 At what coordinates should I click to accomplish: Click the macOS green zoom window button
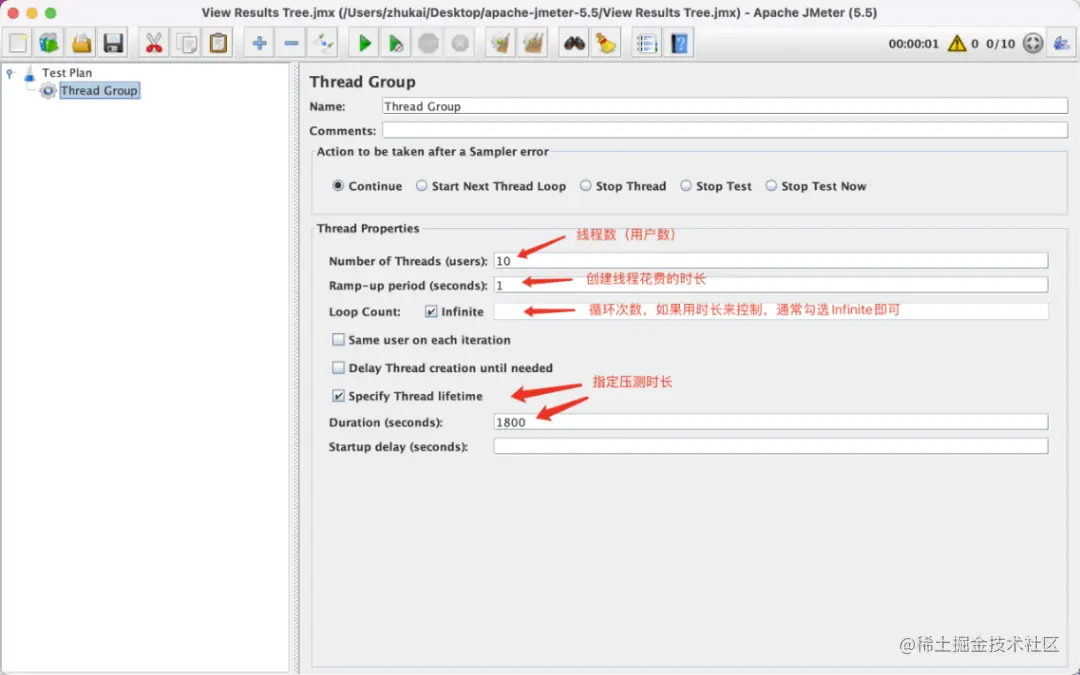tap(50, 13)
